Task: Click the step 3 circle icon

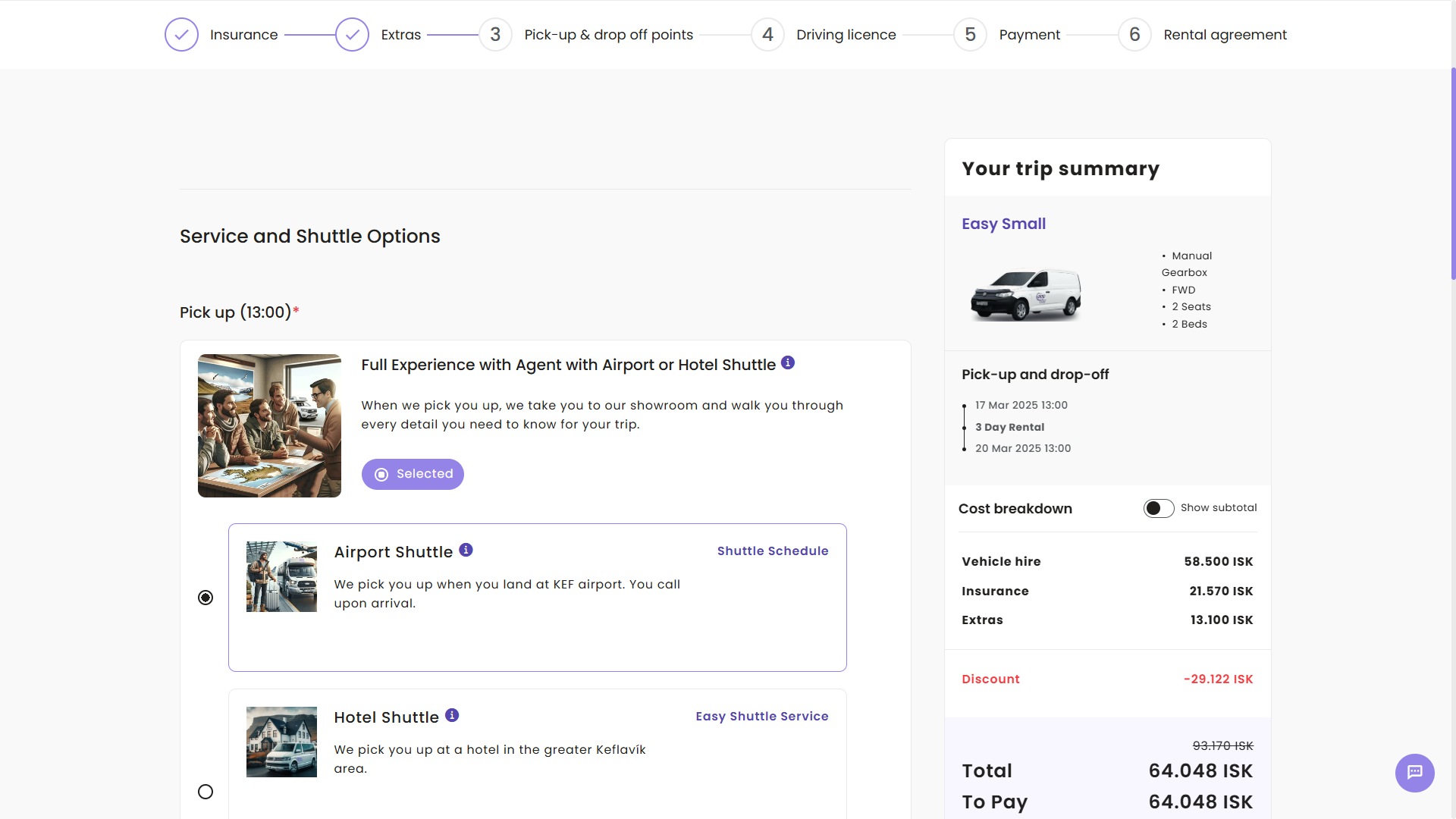Action: [x=495, y=35]
